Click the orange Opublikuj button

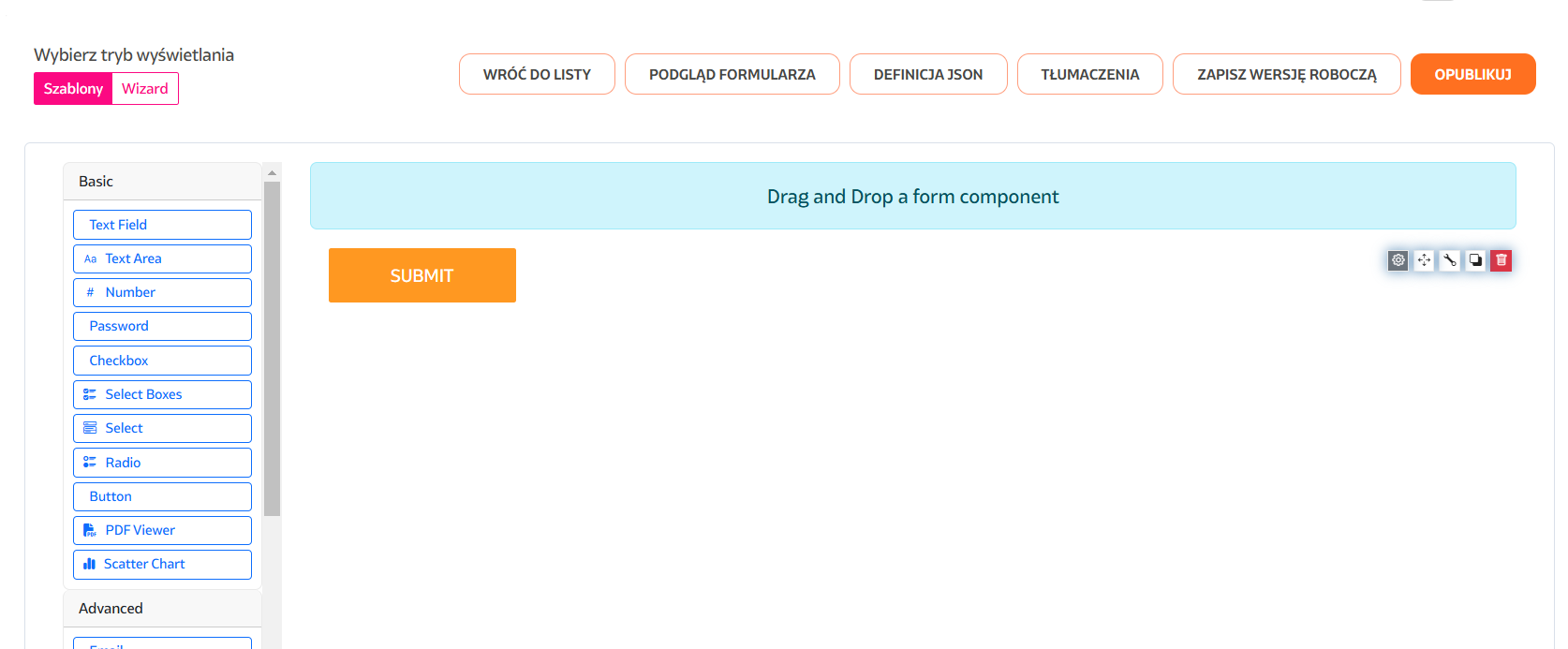(1472, 74)
